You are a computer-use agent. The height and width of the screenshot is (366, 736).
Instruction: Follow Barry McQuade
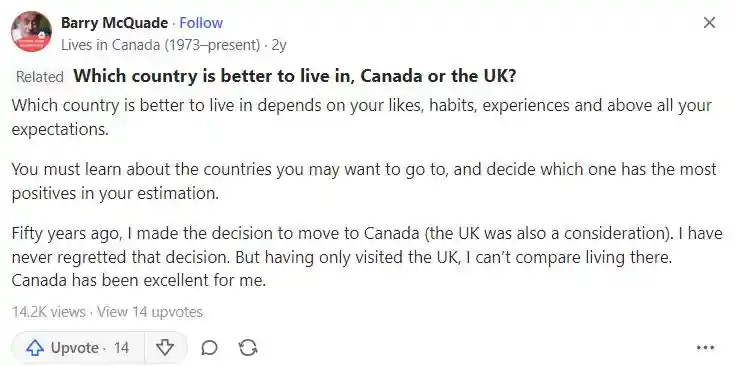[x=201, y=23]
